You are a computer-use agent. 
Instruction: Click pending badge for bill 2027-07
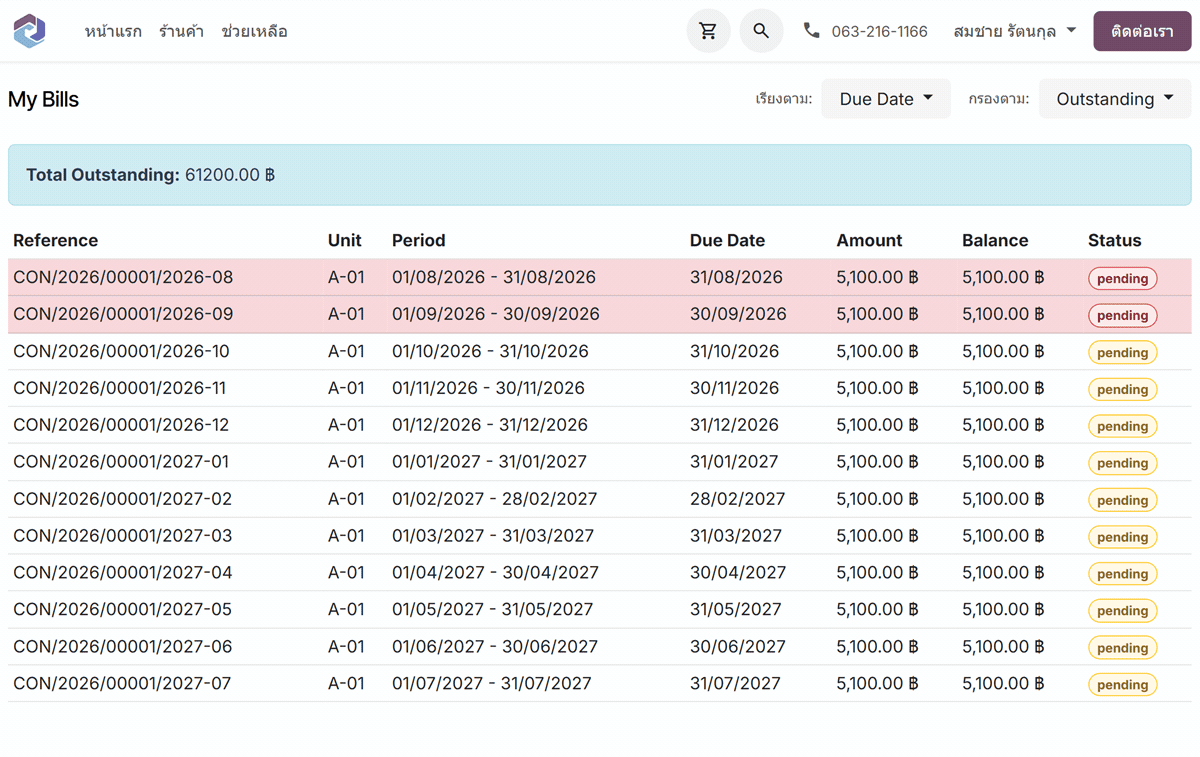pos(1122,685)
